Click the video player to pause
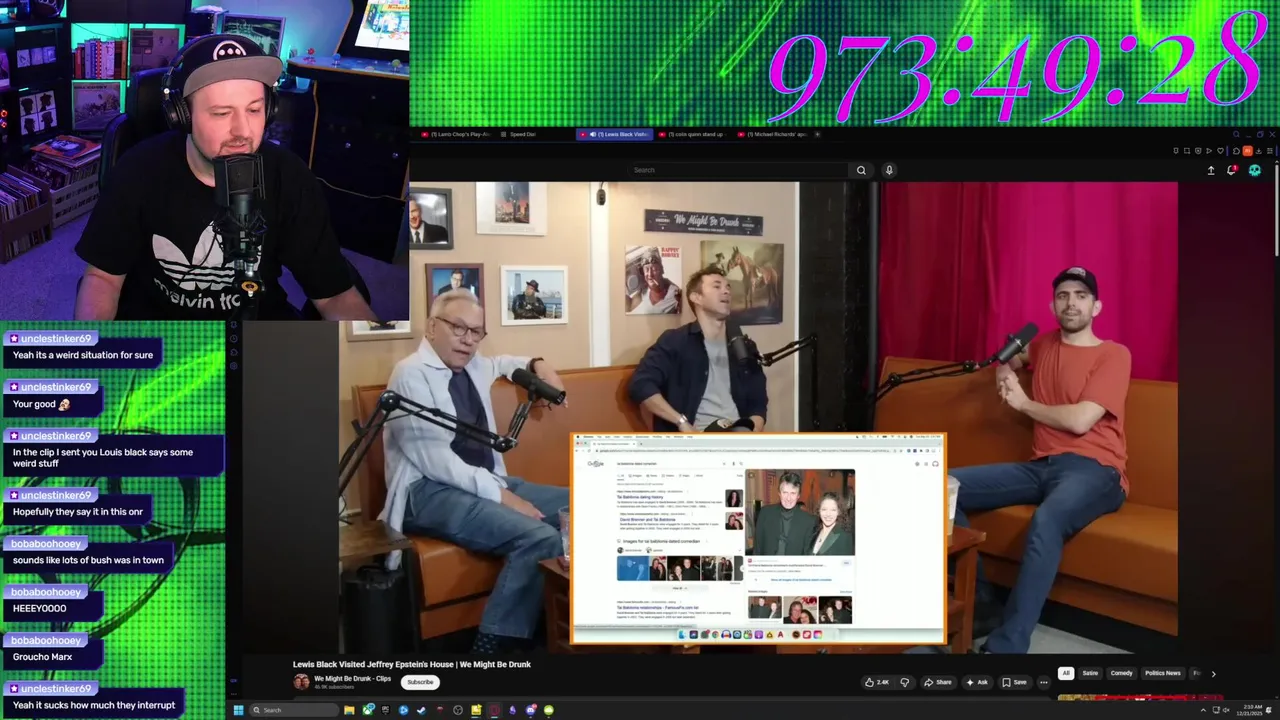This screenshot has height=720, width=1280. tap(708, 417)
